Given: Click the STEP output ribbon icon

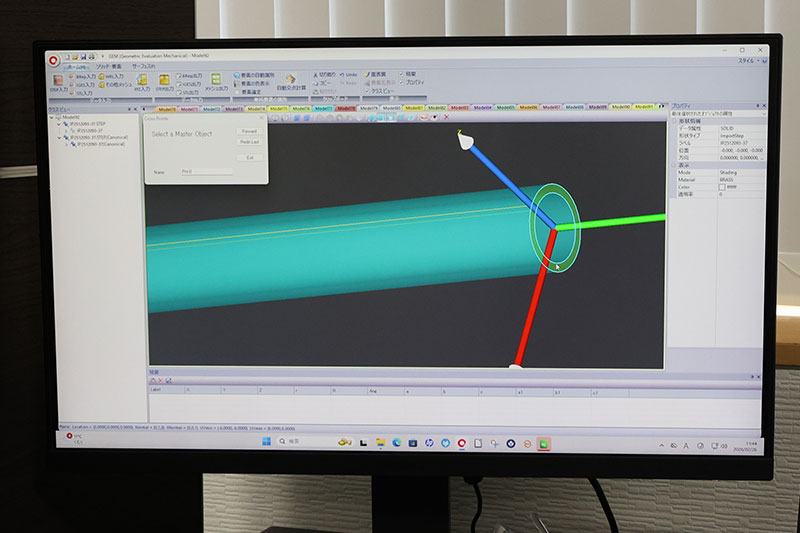Looking at the screenshot, I should (162, 81).
